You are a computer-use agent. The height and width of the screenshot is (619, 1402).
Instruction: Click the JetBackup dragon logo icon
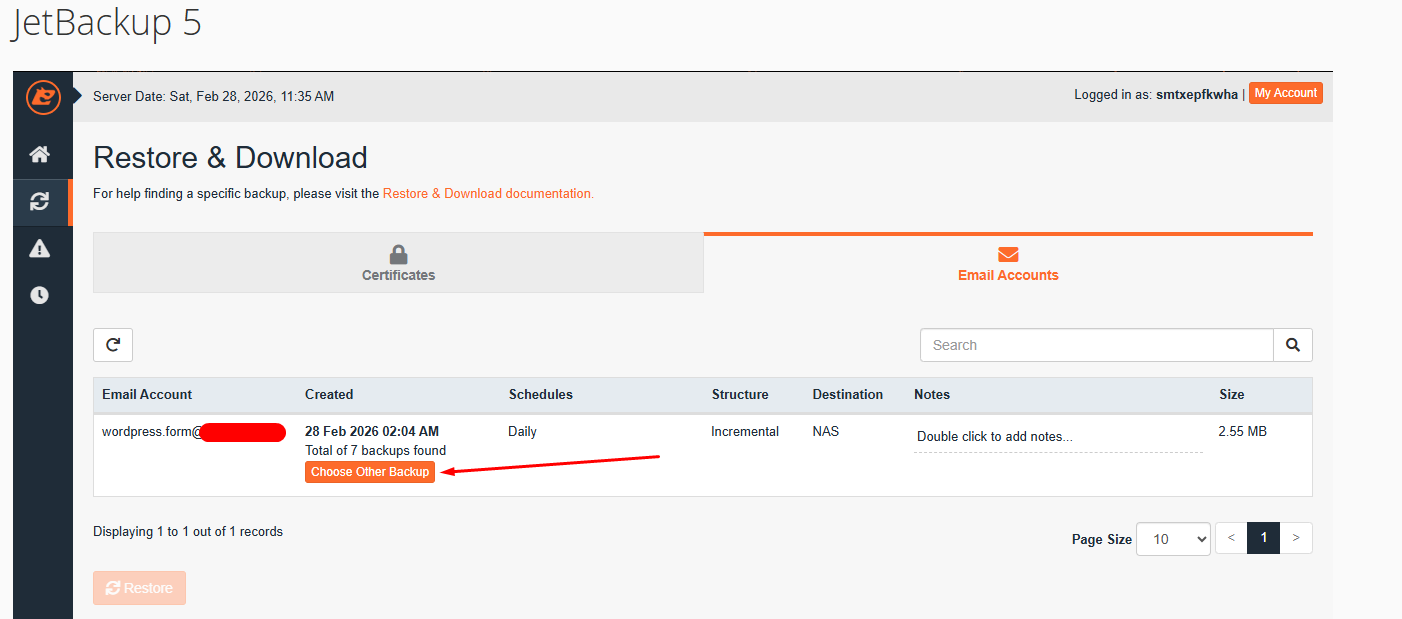point(43,97)
